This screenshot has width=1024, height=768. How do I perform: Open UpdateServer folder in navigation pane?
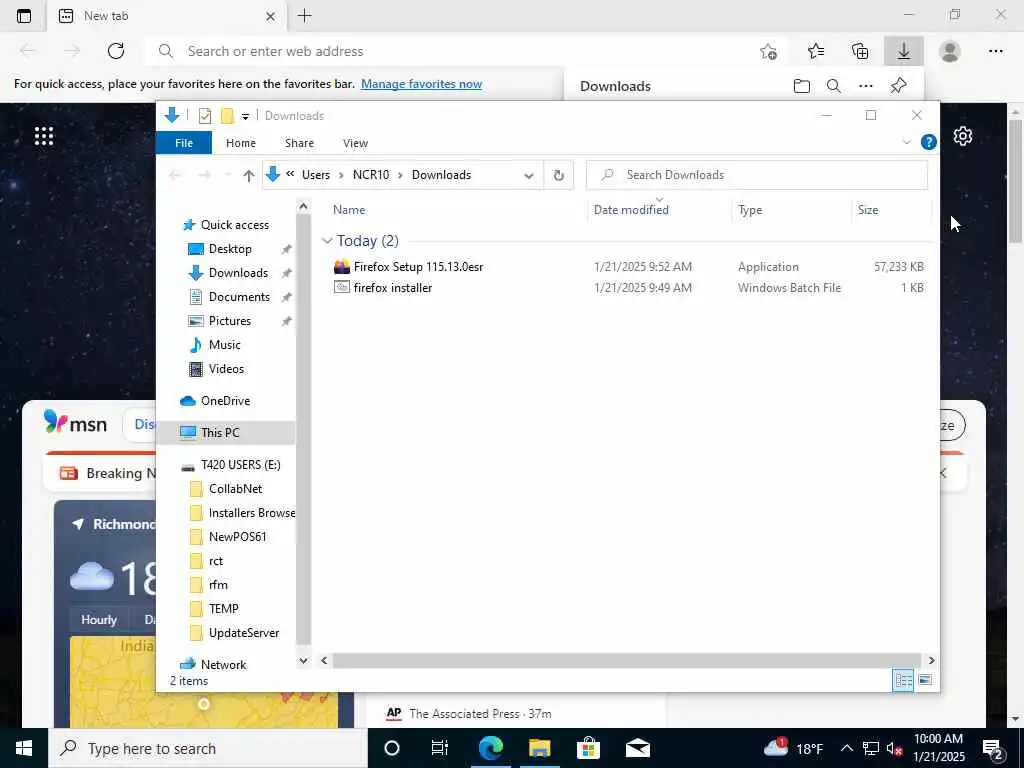(x=244, y=633)
